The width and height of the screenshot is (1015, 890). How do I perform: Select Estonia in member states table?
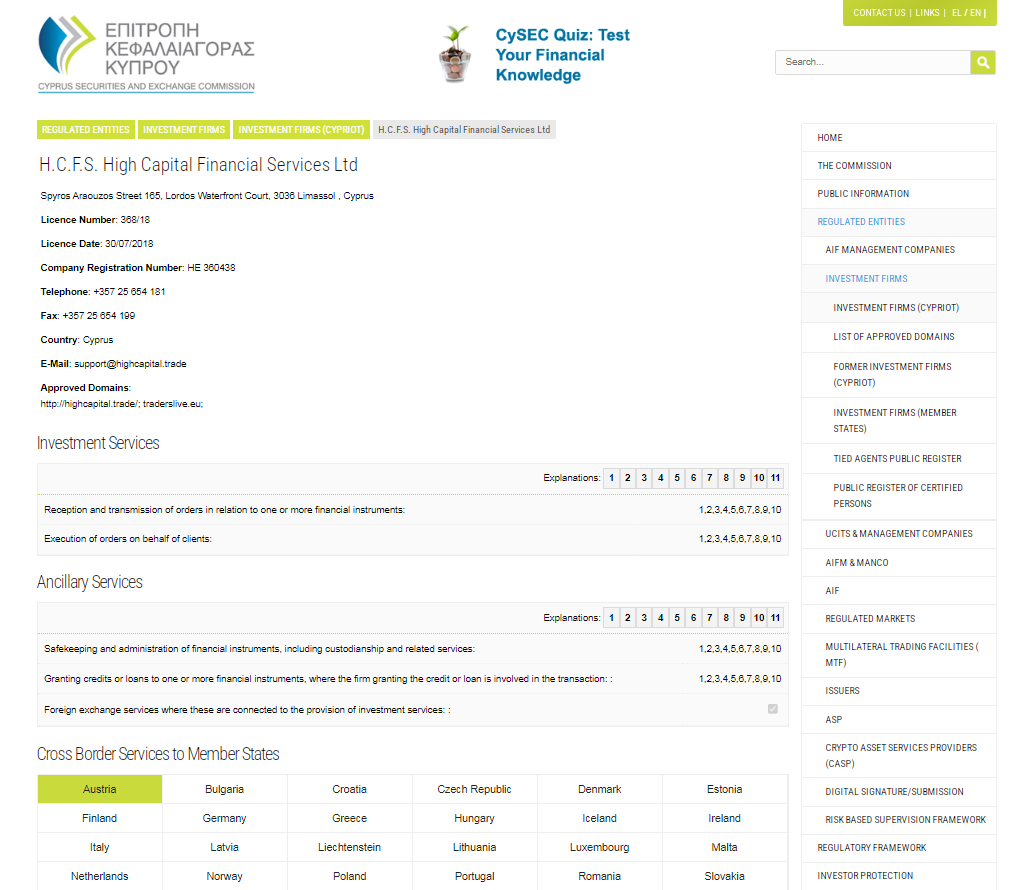(x=724, y=789)
